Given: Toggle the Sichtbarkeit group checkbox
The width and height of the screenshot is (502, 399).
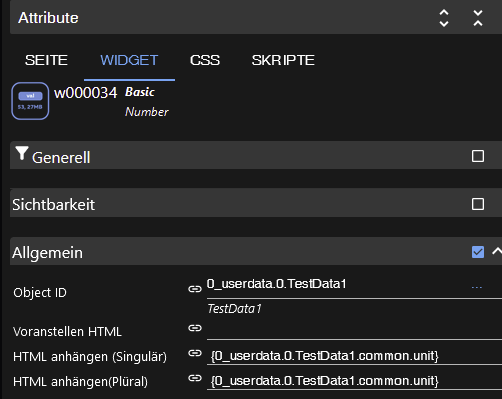Looking at the screenshot, I should 478,204.
